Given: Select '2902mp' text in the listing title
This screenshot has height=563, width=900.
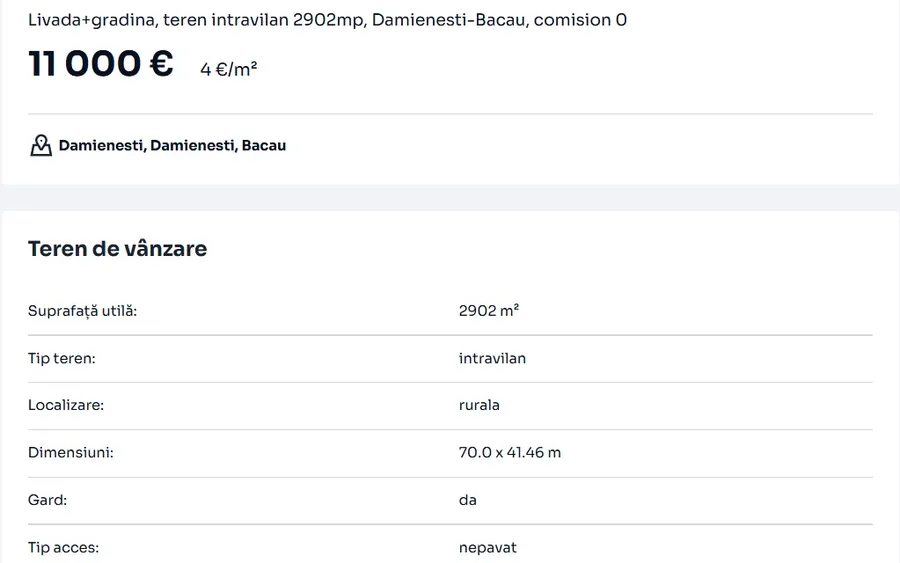Looking at the screenshot, I should click(329, 20).
